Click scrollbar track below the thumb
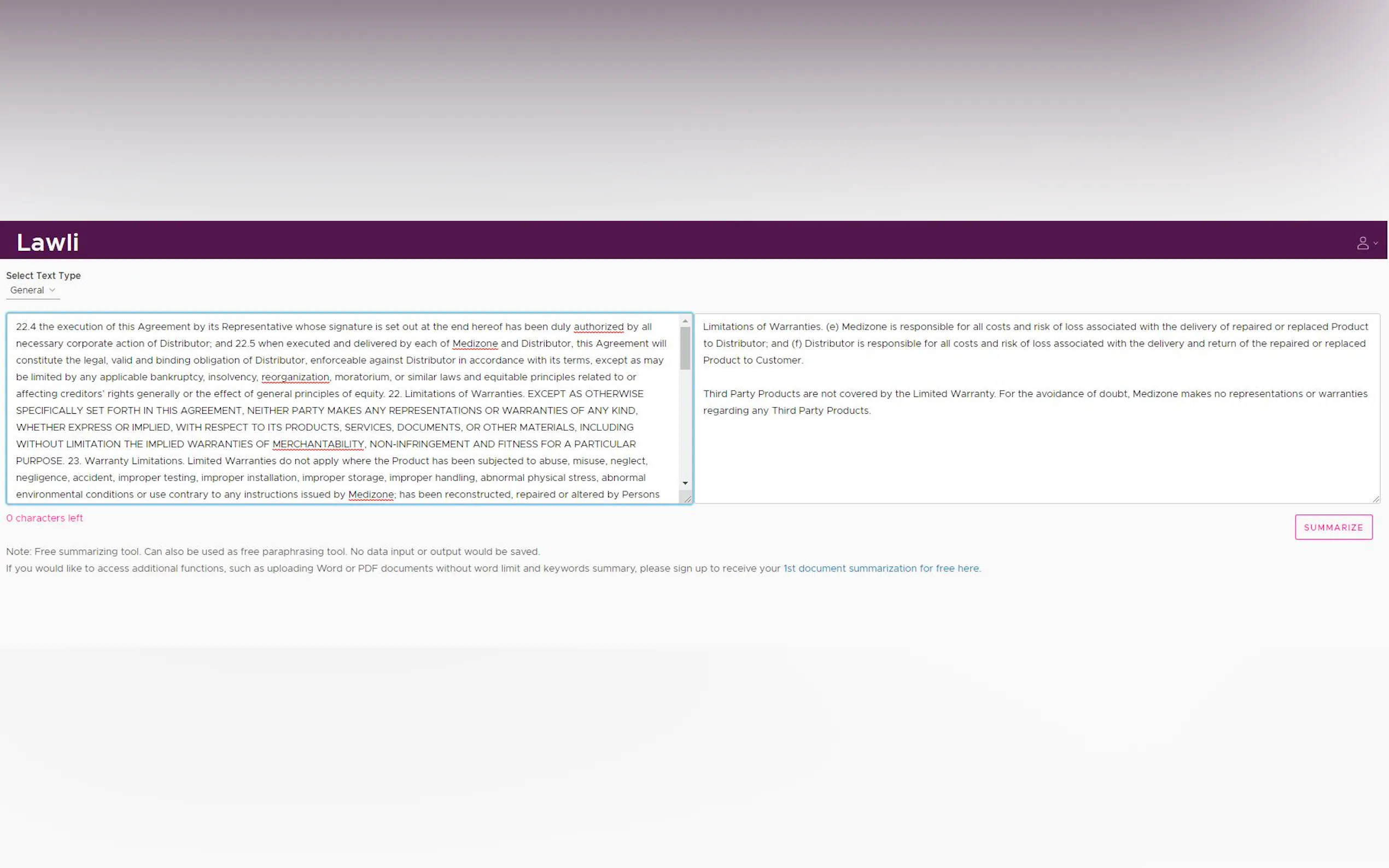Viewport: 1389px width, 868px height. tap(685, 425)
